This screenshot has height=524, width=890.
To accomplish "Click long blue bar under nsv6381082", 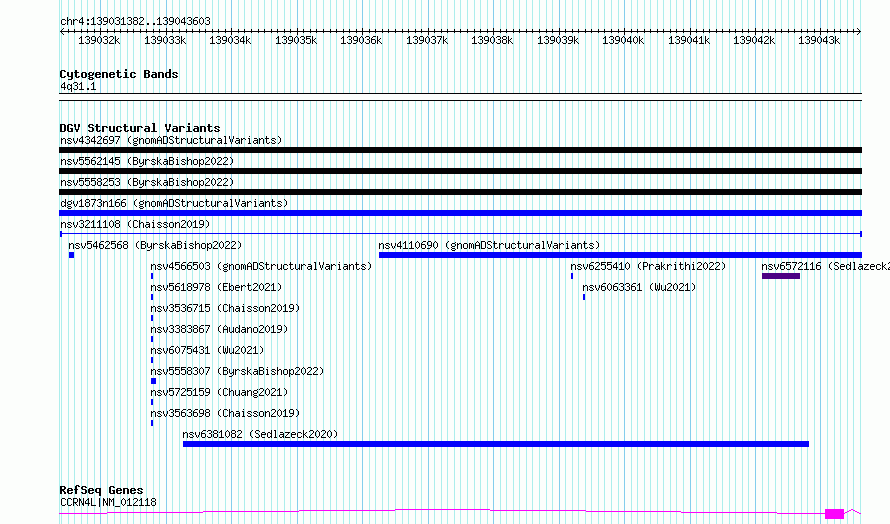I will (496, 444).
